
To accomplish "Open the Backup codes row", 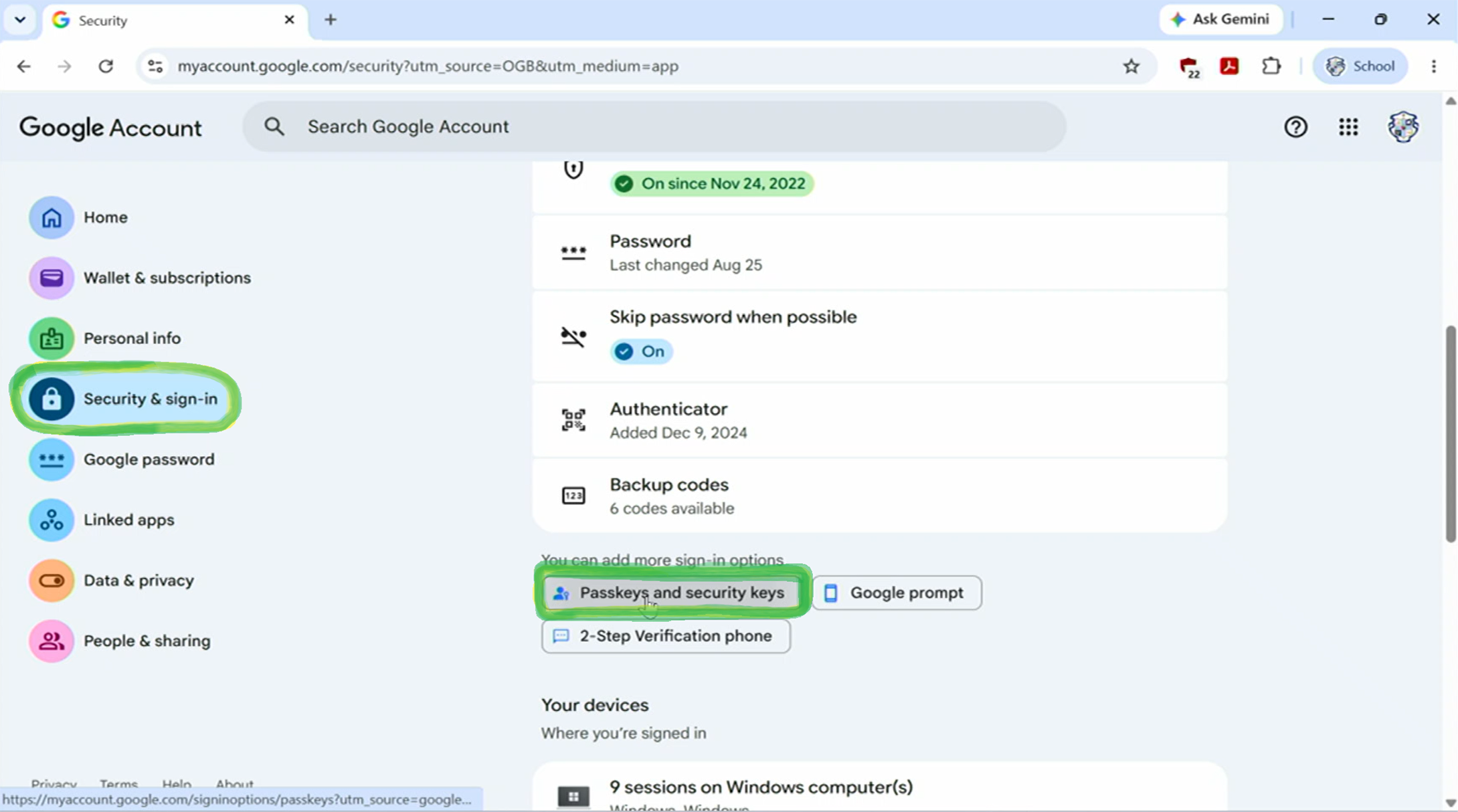I will click(880, 496).
